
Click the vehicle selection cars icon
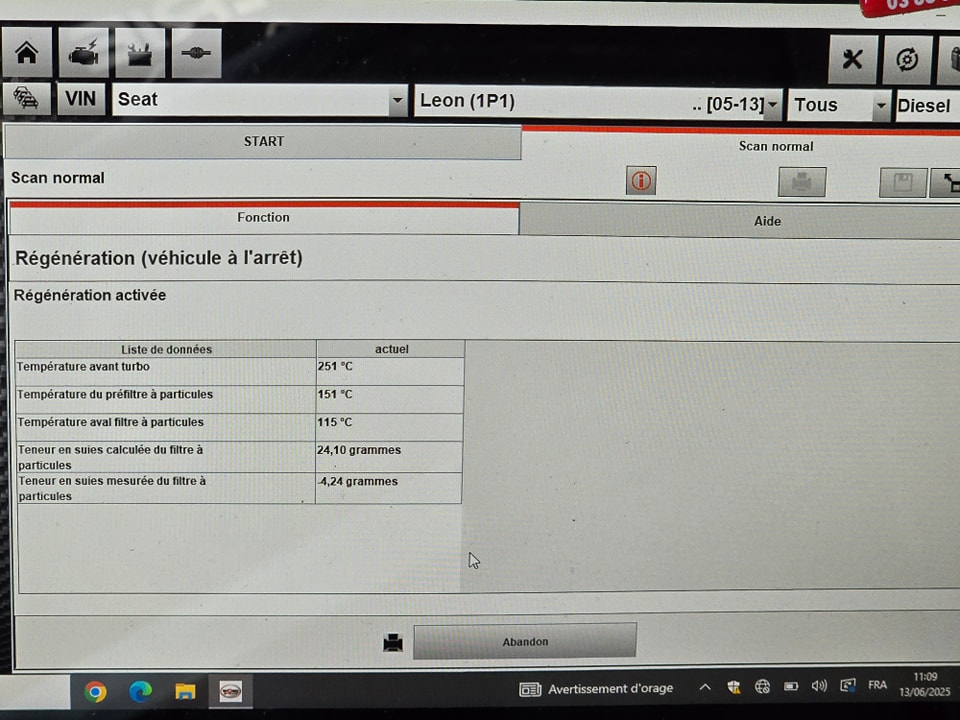point(26,99)
